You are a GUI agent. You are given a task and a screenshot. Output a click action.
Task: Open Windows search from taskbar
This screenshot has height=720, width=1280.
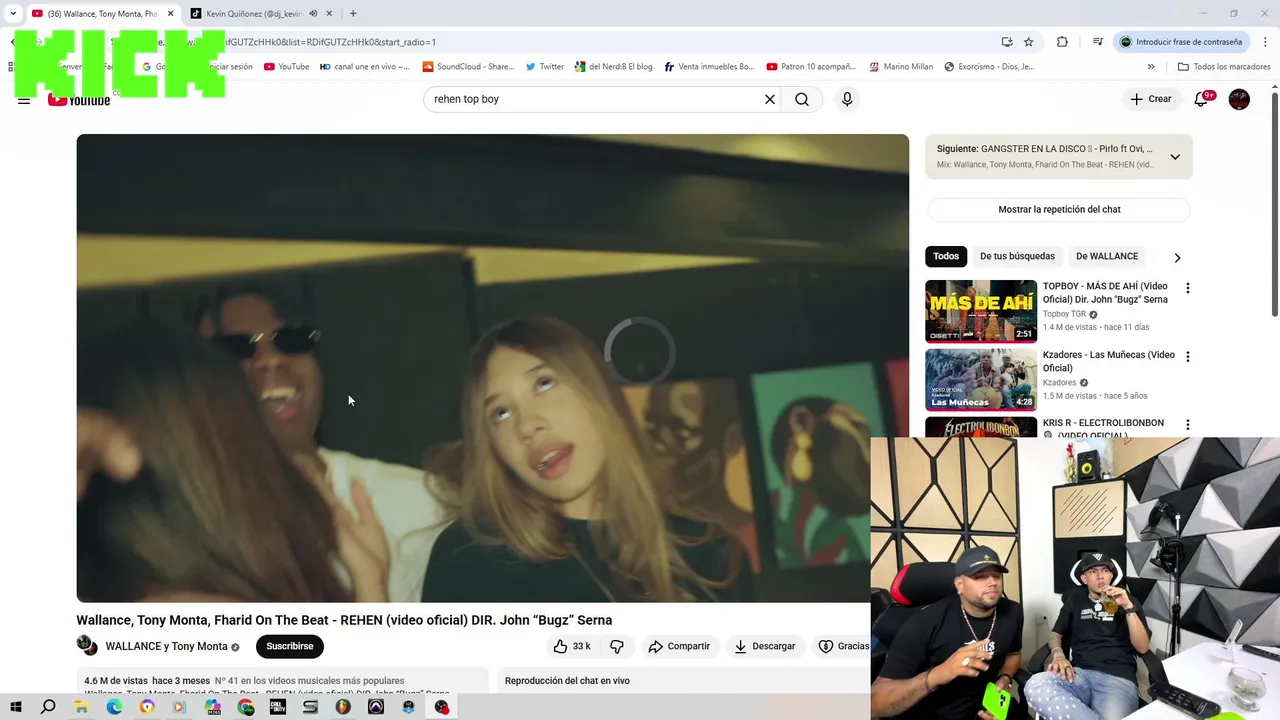tap(48, 707)
